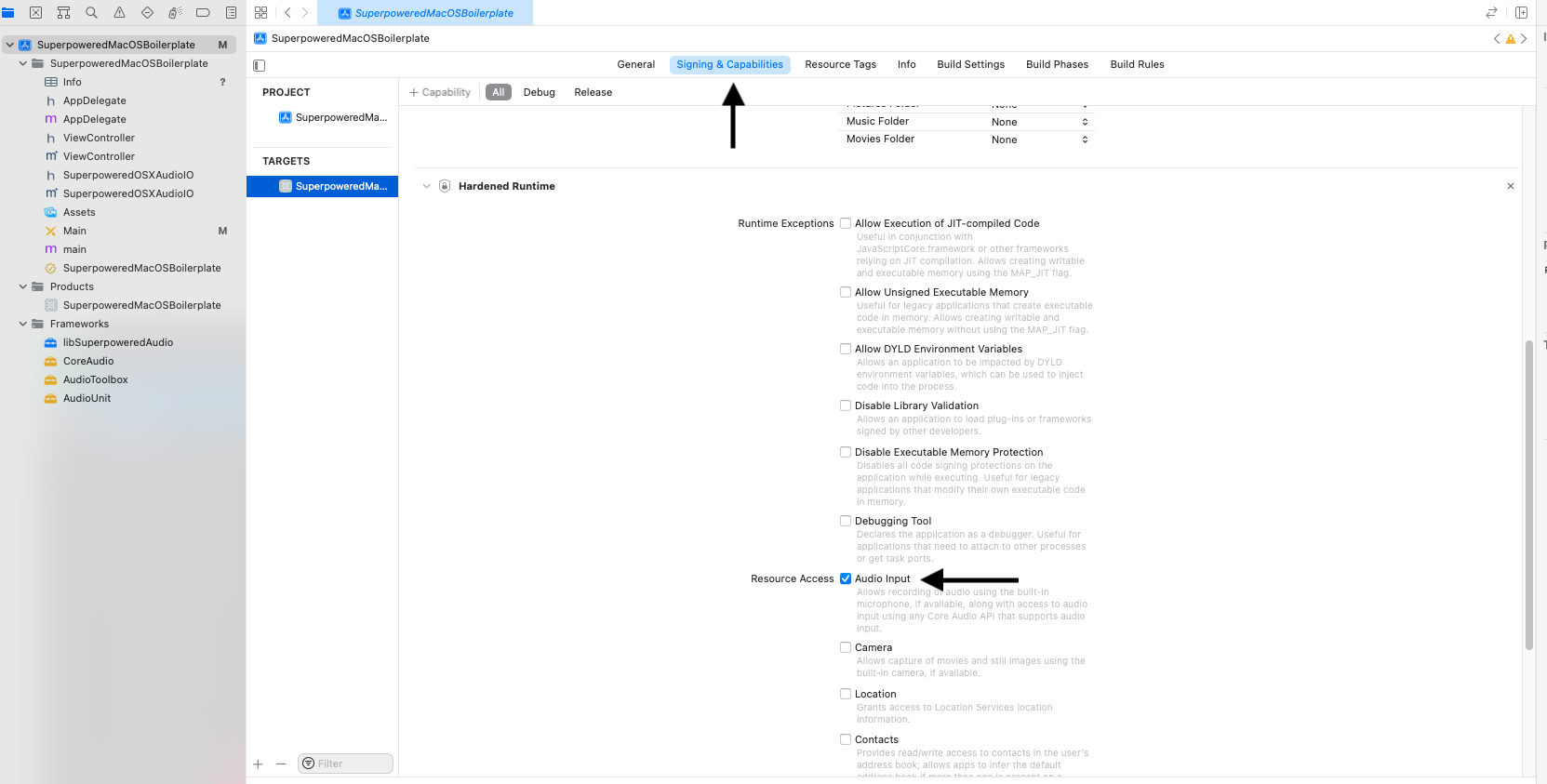Screen dimensions: 1547x784
Task: Open the Test navigator diamond icon
Action: point(147,13)
